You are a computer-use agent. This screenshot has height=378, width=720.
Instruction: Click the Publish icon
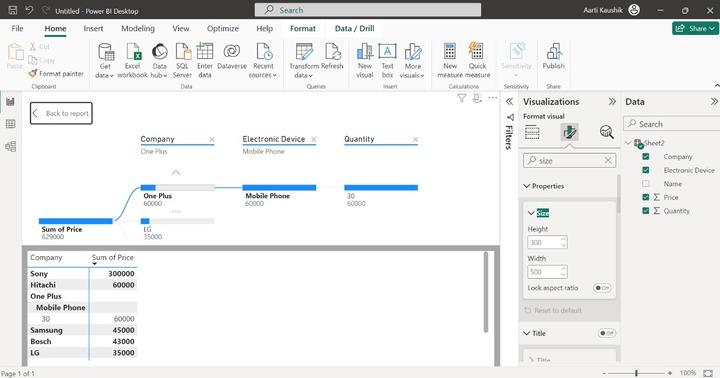pos(554,52)
